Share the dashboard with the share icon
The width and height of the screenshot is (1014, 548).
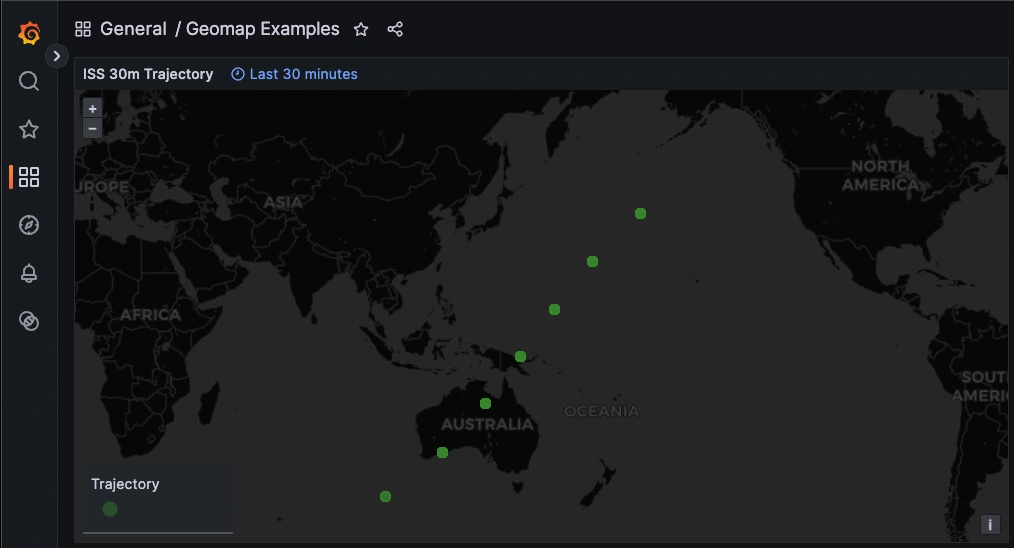pos(395,29)
